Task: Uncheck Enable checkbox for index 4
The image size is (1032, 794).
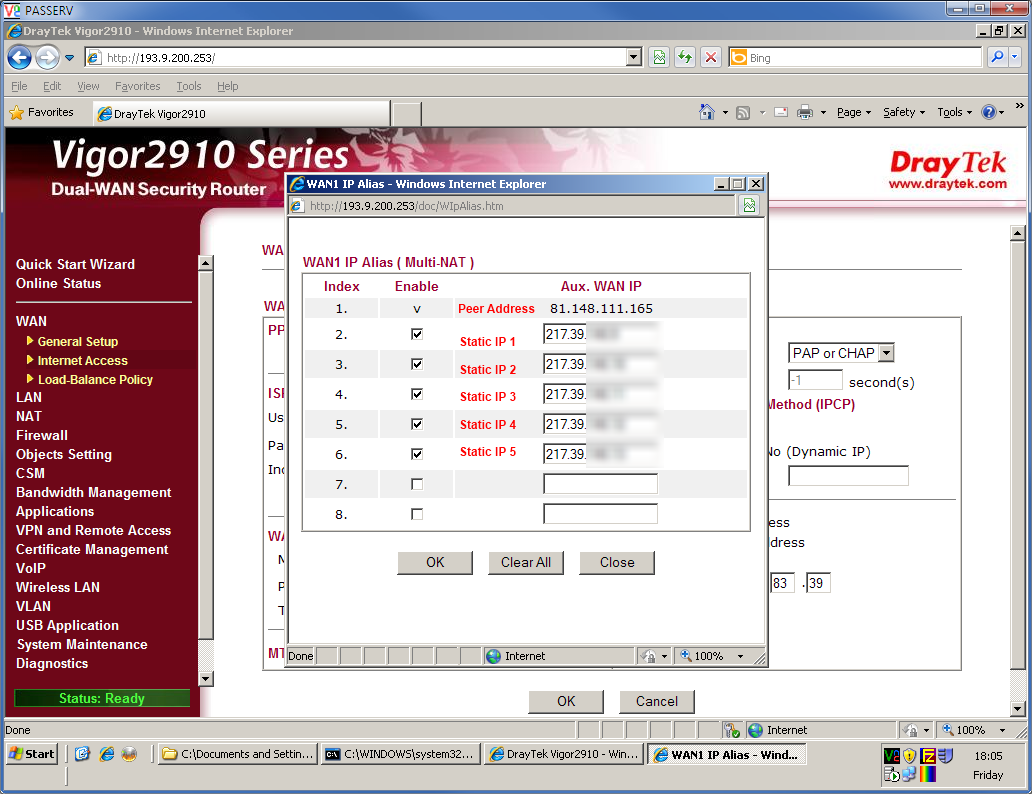Action: (x=417, y=394)
